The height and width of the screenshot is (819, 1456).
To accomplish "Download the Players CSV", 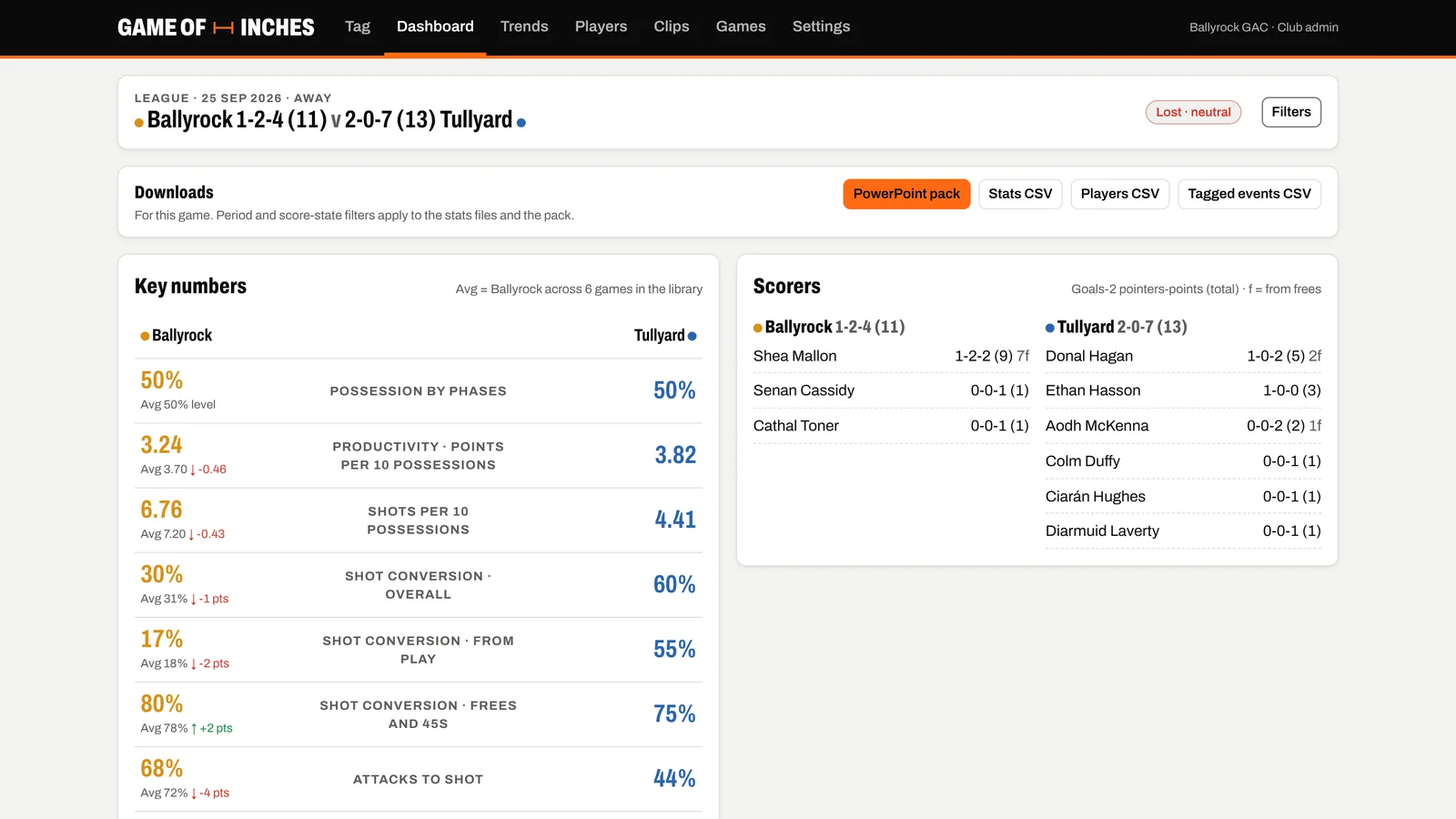I will (x=1120, y=194).
